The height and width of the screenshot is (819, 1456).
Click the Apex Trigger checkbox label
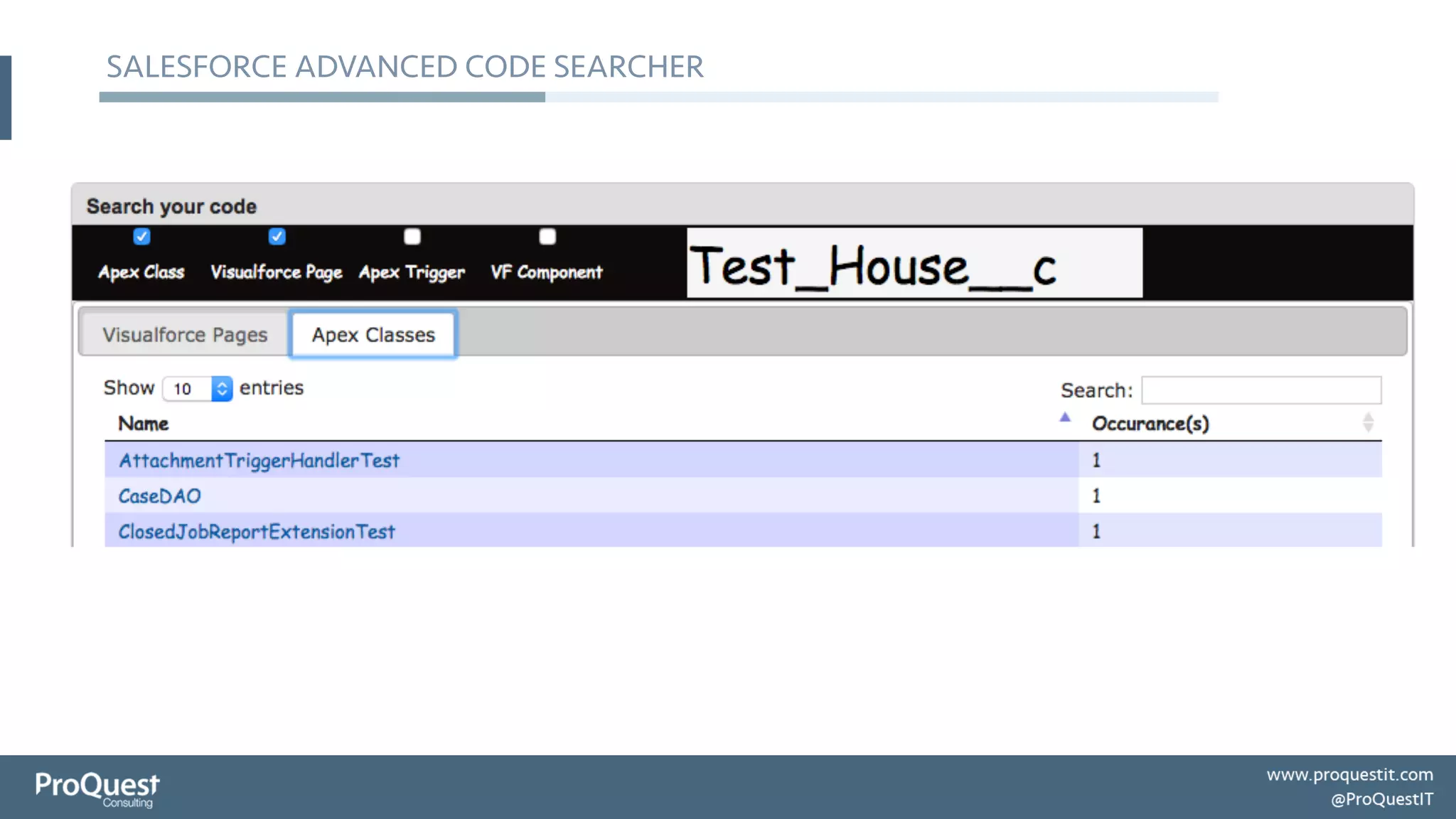pyautogui.click(x=412, y=272)
